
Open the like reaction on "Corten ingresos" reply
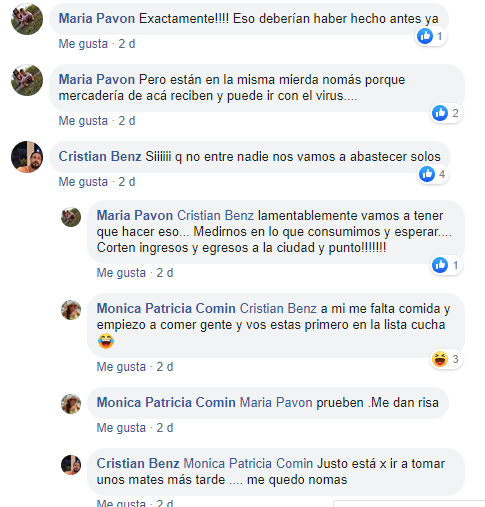point(446,265)
